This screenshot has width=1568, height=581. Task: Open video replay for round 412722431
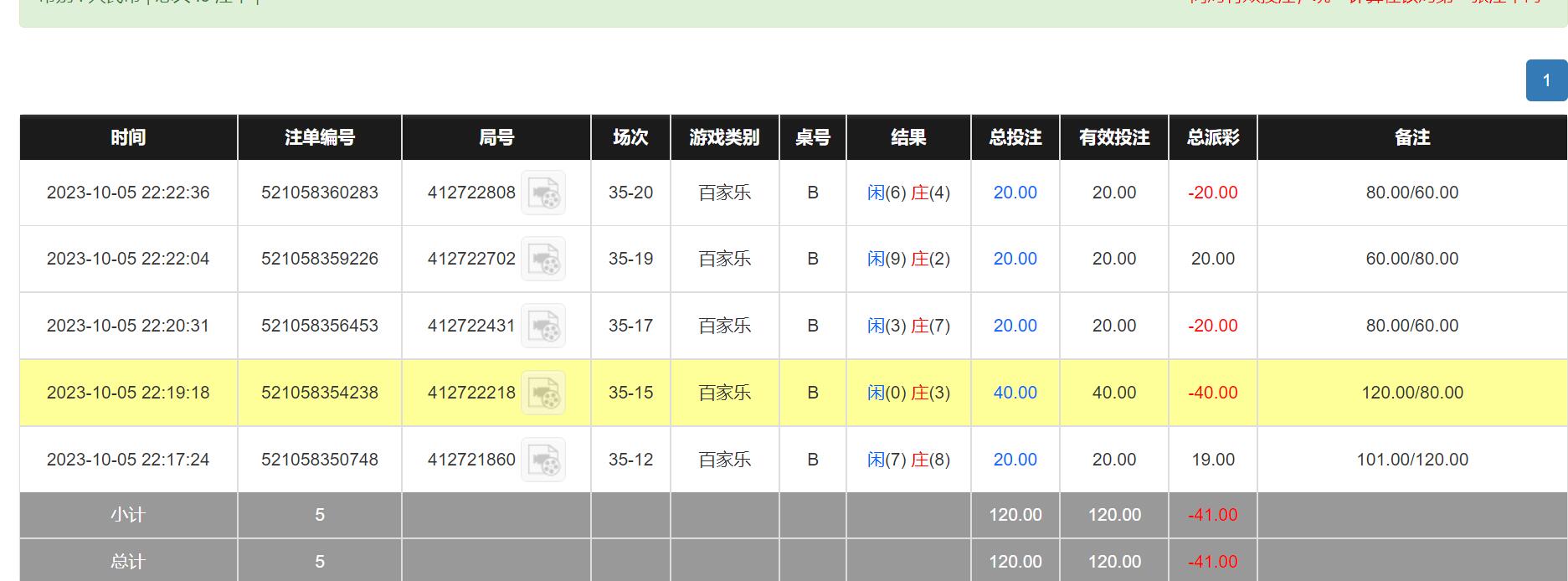(543, 326)
